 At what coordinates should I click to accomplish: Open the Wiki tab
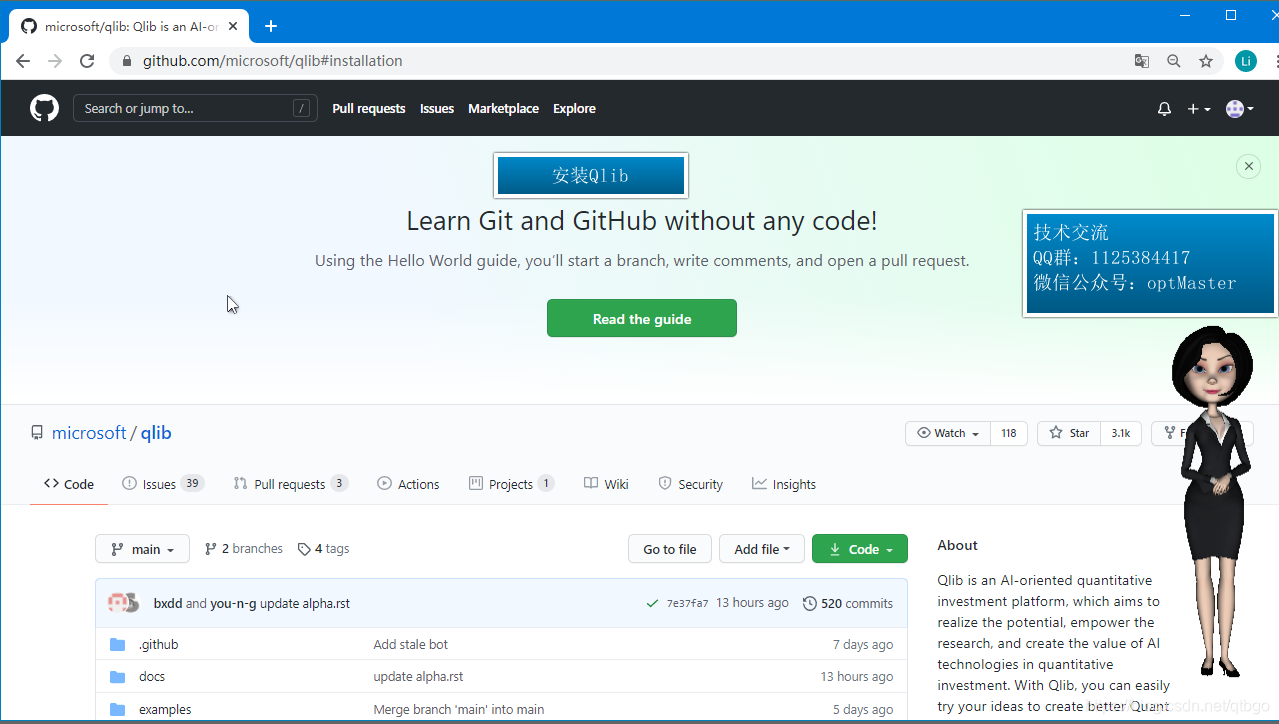pos(606,484)
